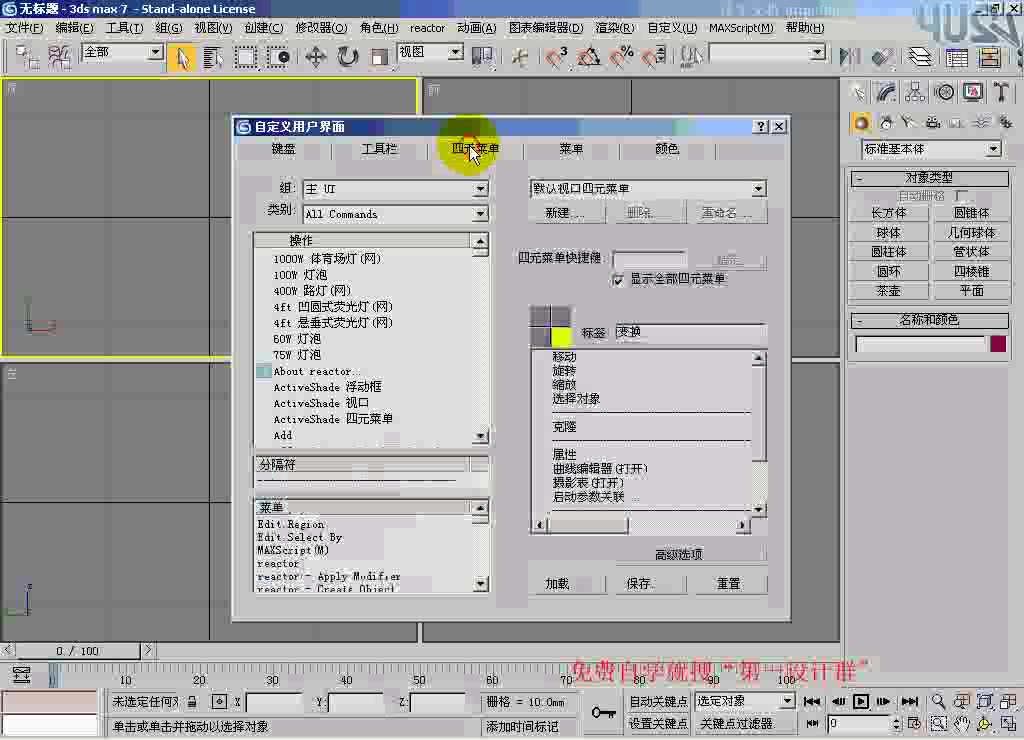
Task: Open the Modify command panel
Action: [x=885, y=92]
